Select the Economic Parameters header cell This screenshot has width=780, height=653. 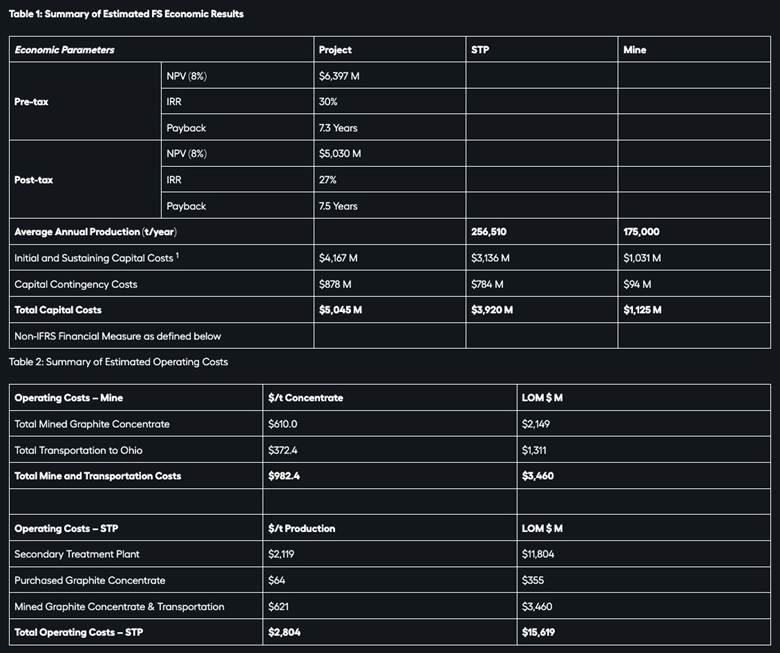(64, 50)
